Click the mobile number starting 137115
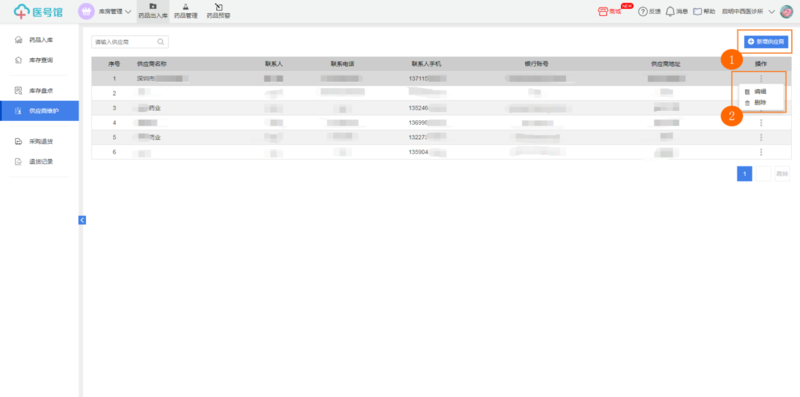The image size is (800, 397). (x=428, y=79)
